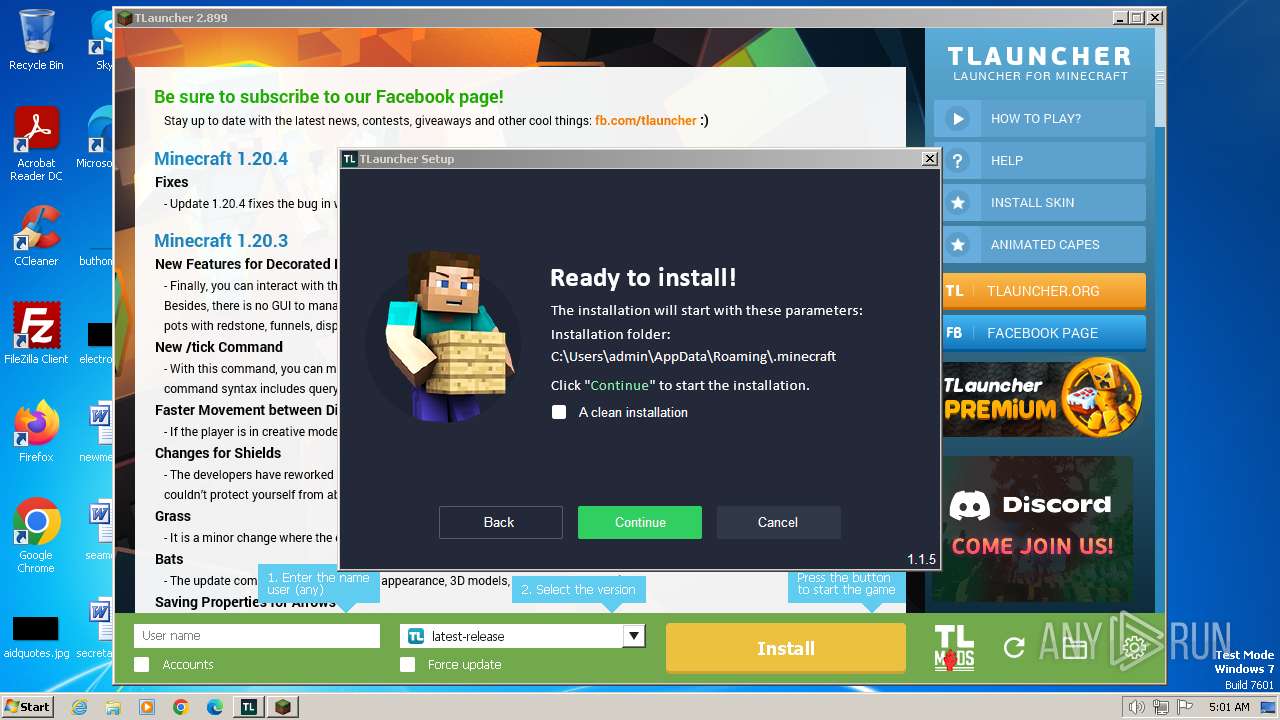Open Acrobat Reader DC desktop icon
This screenshot has height=720, width=1280.
[x=36, y=144]
